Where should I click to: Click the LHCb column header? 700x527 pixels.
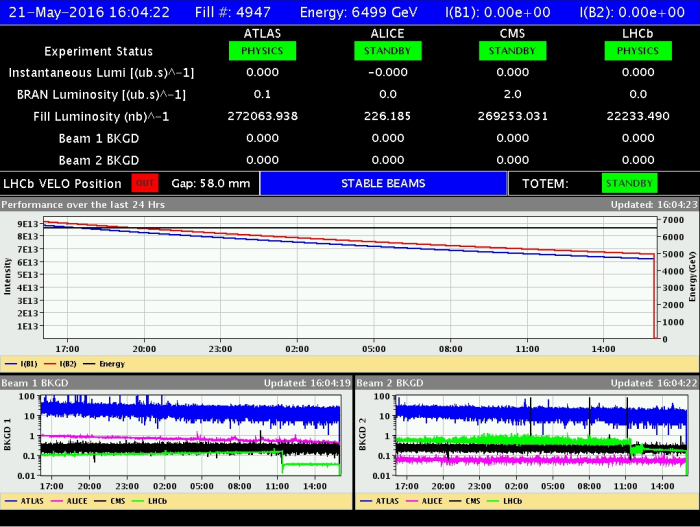tap(638, 33)
